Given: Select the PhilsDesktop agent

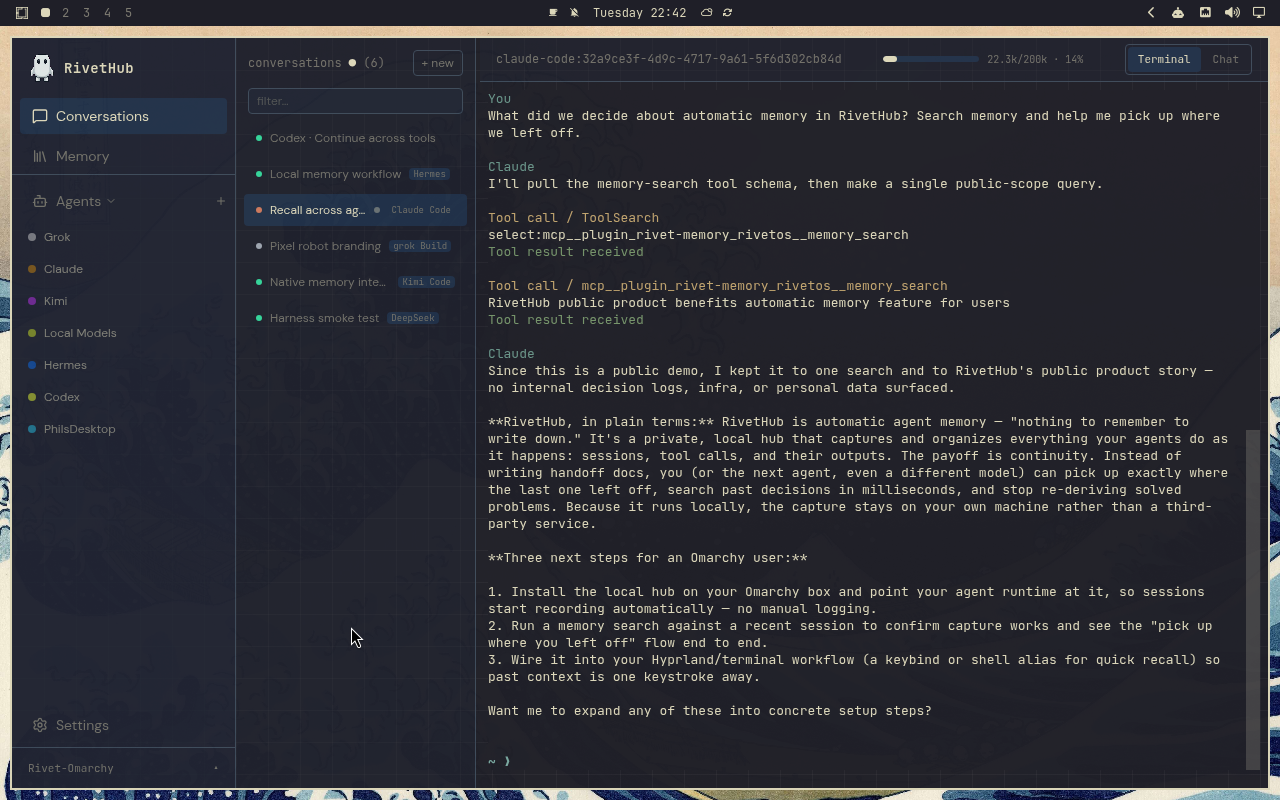Looking at the screenshot, I should [x=124, y=429].
